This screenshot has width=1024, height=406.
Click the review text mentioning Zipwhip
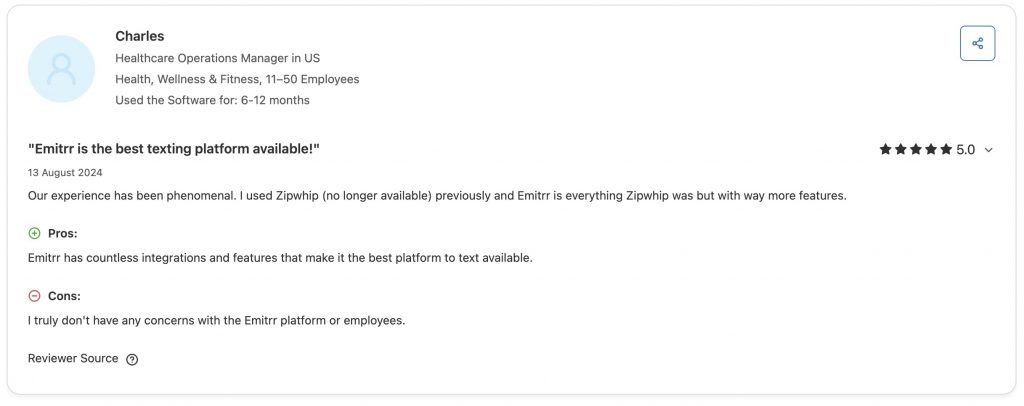(437, 195)
